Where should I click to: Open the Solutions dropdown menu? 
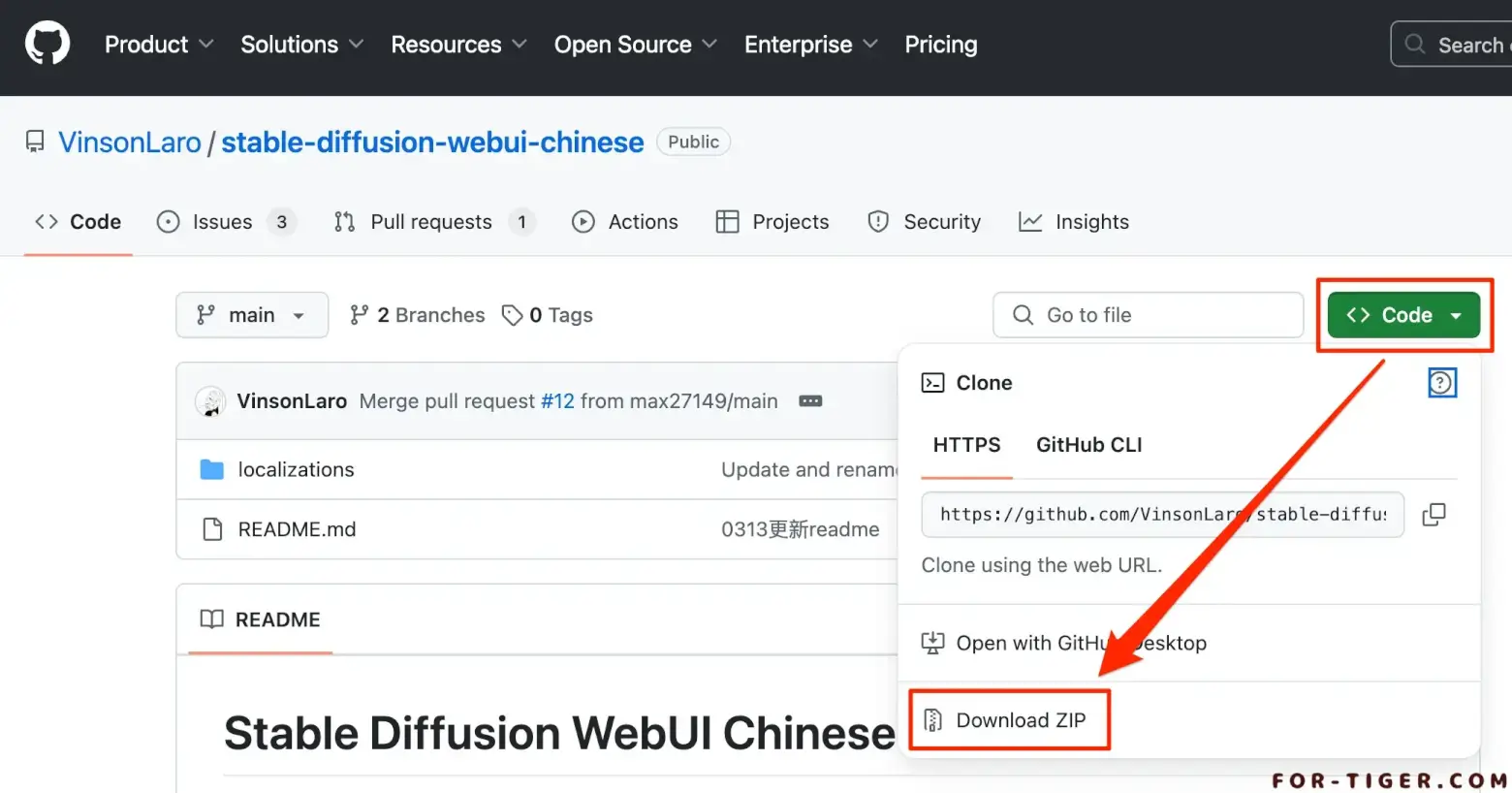click(x=301, y=45)
